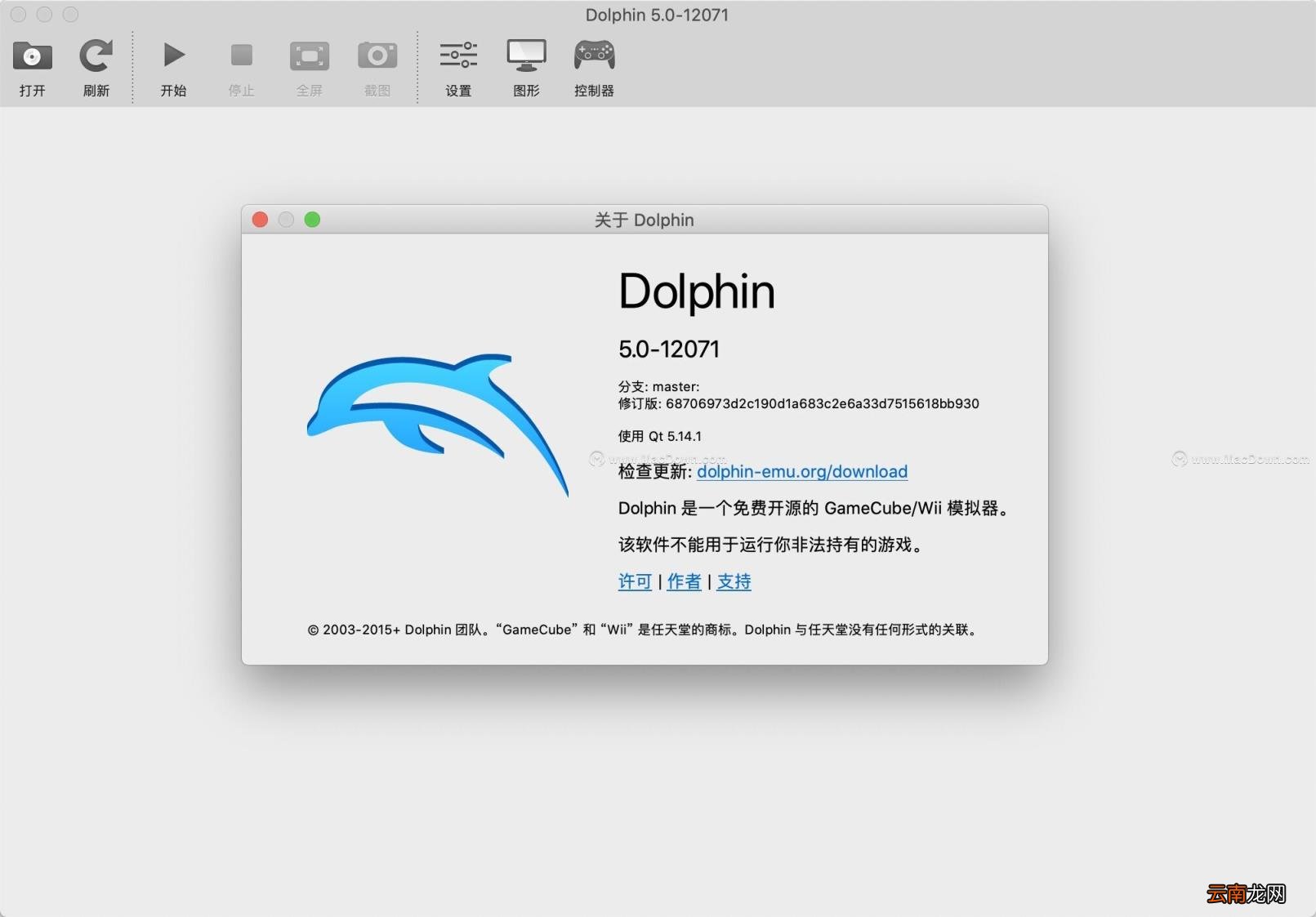This screenshot has height=917, width=1316.
Task: Click the 作者 (Authors) link
Action: [684, 581]
